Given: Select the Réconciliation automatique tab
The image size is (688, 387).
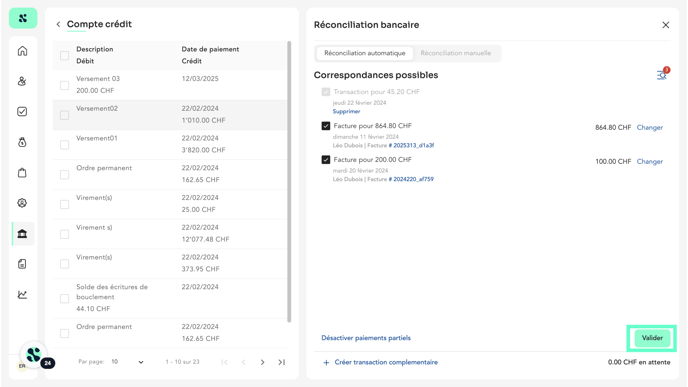Looking at the screenshot, I should pos(365,53).
